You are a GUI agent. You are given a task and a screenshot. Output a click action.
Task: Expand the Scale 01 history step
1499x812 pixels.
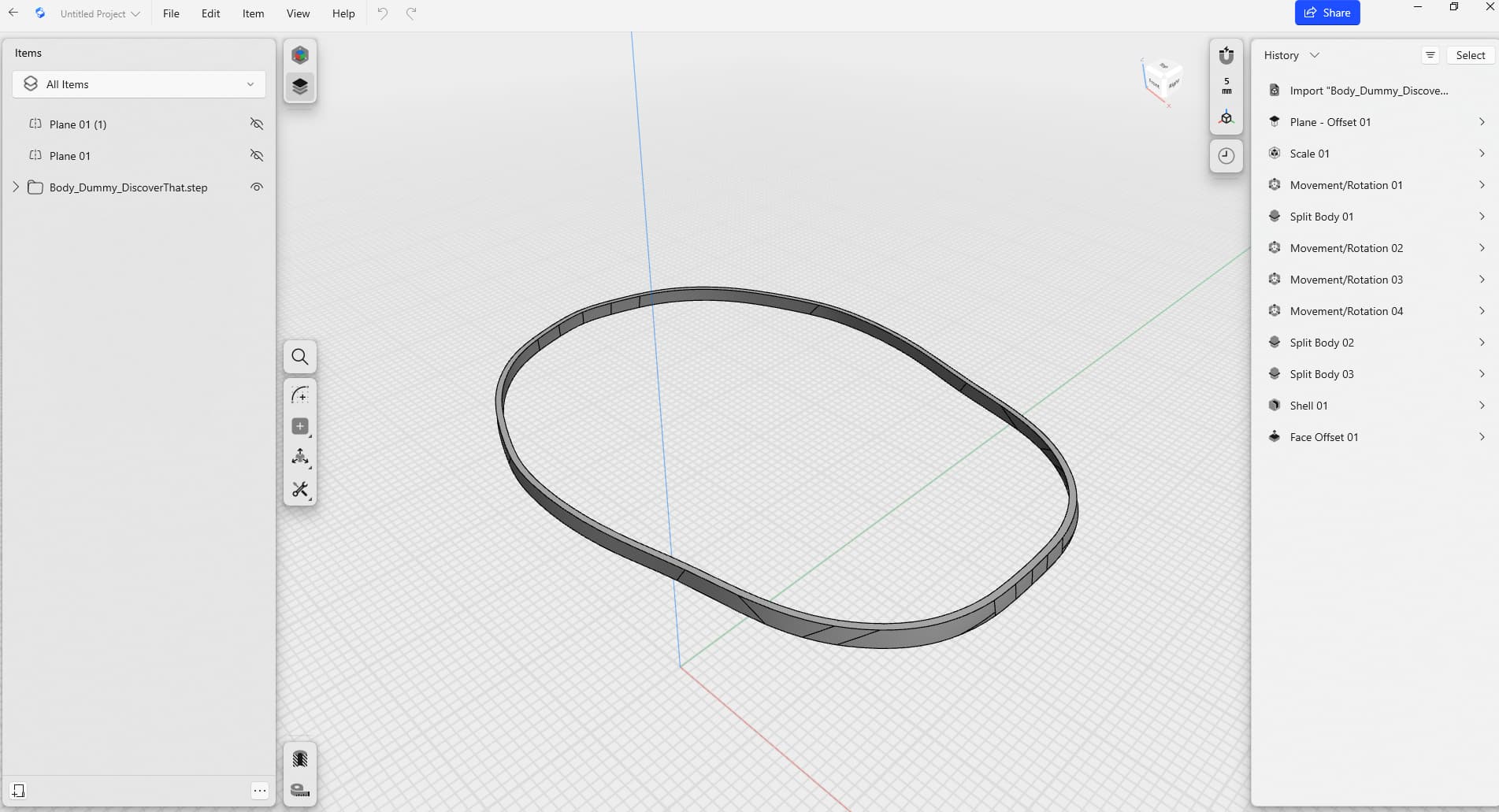[x=1482, y=154]
